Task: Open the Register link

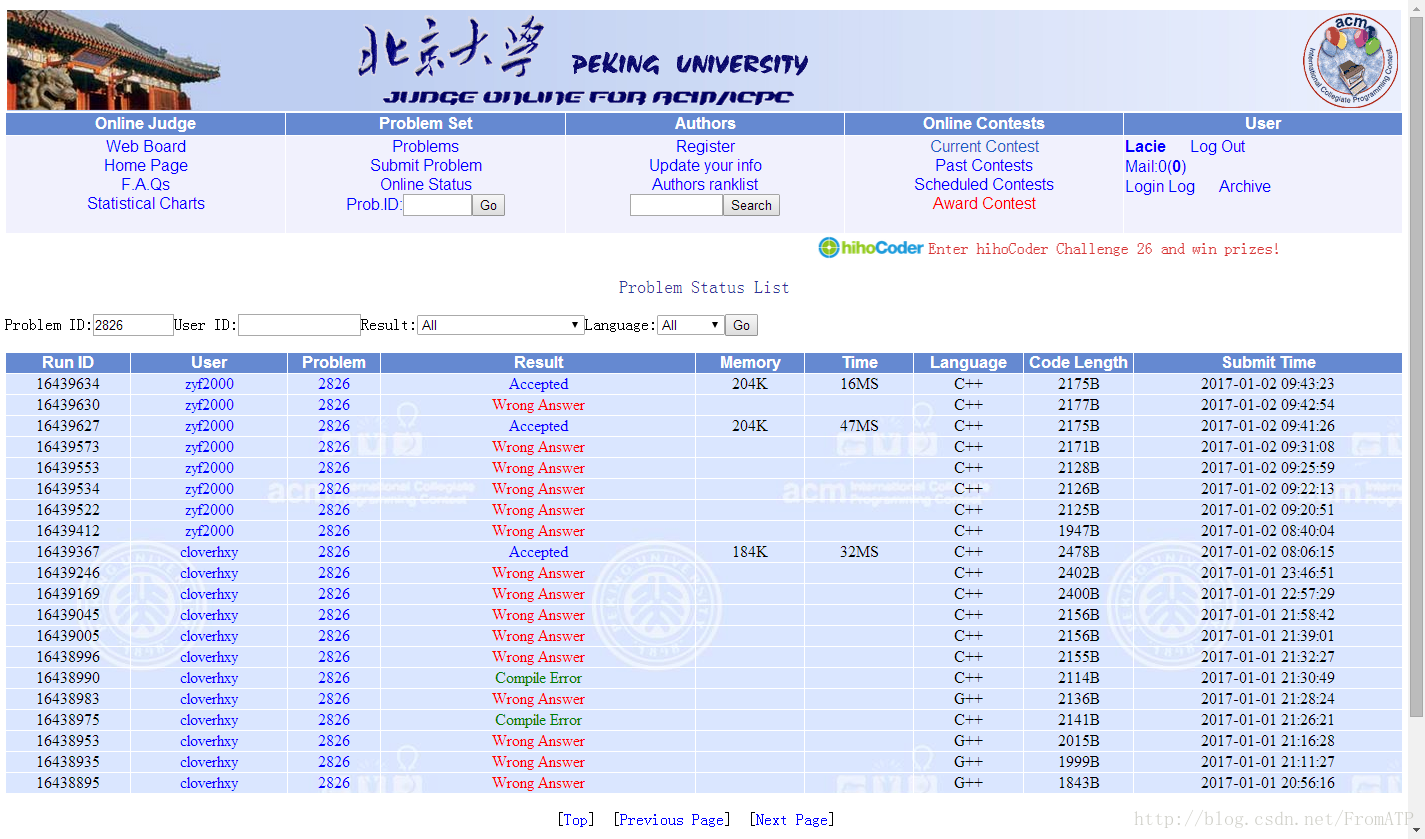Action: pyautogui.click(x=705, y=146)
